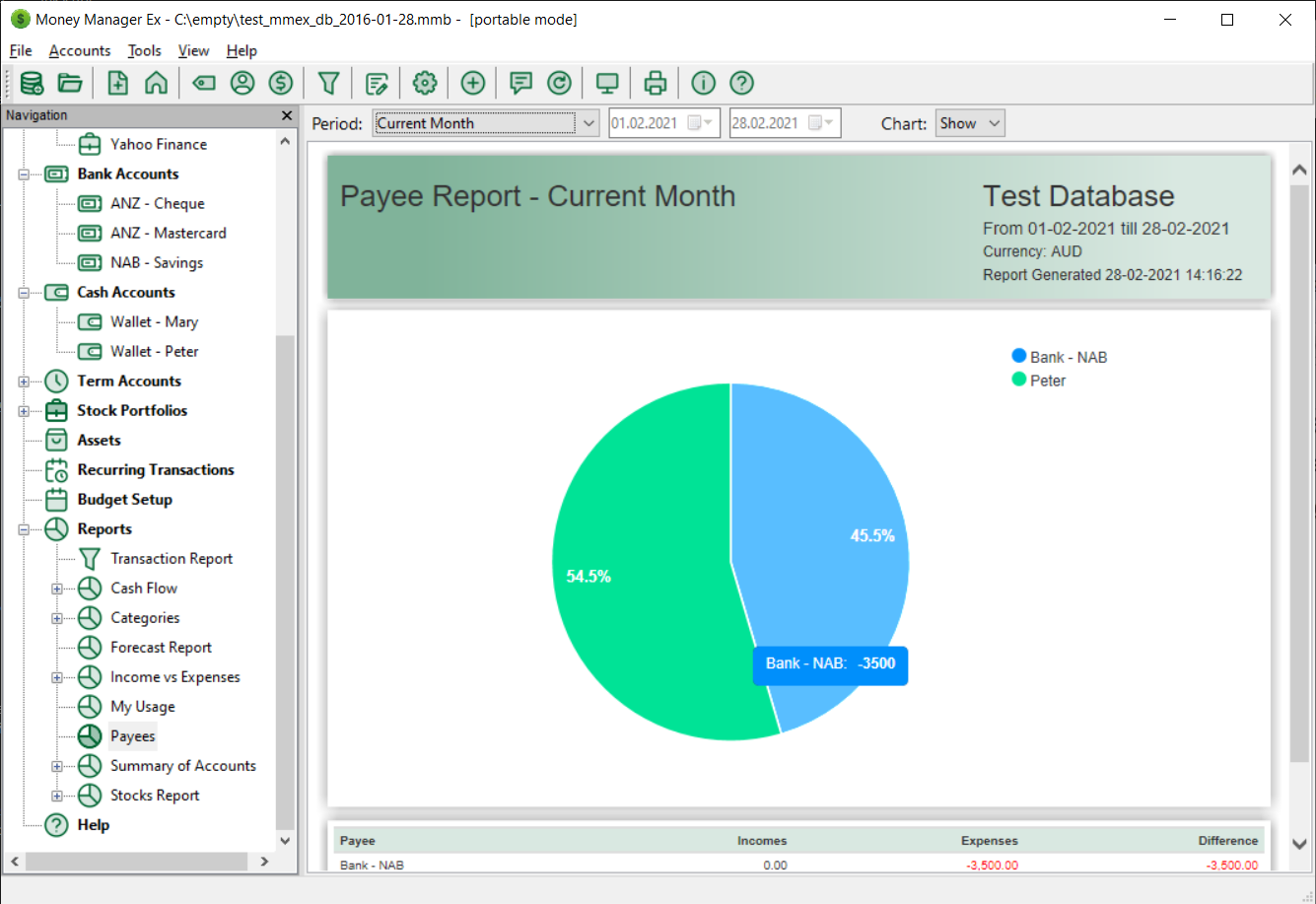Screen dimensions: 1316x904
Task: Open the Accounts menu
Action: click(80, 50)
